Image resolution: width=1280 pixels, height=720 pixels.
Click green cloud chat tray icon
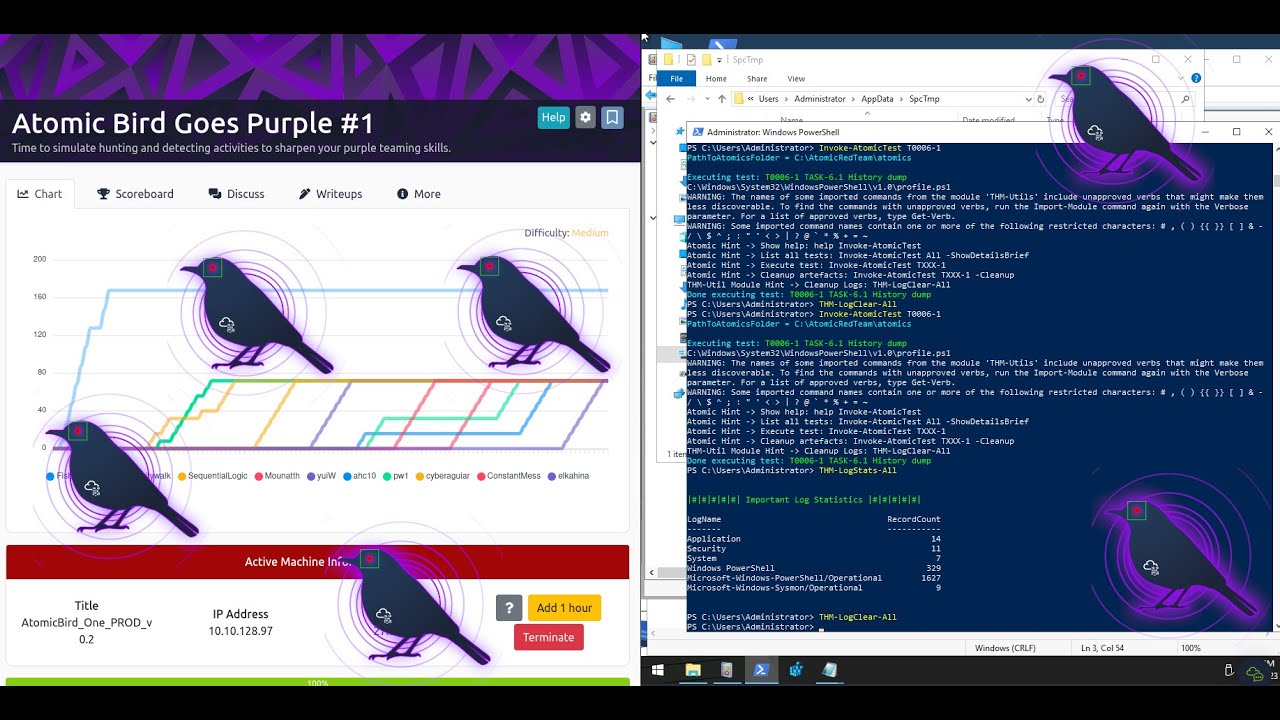point(1255,673)
